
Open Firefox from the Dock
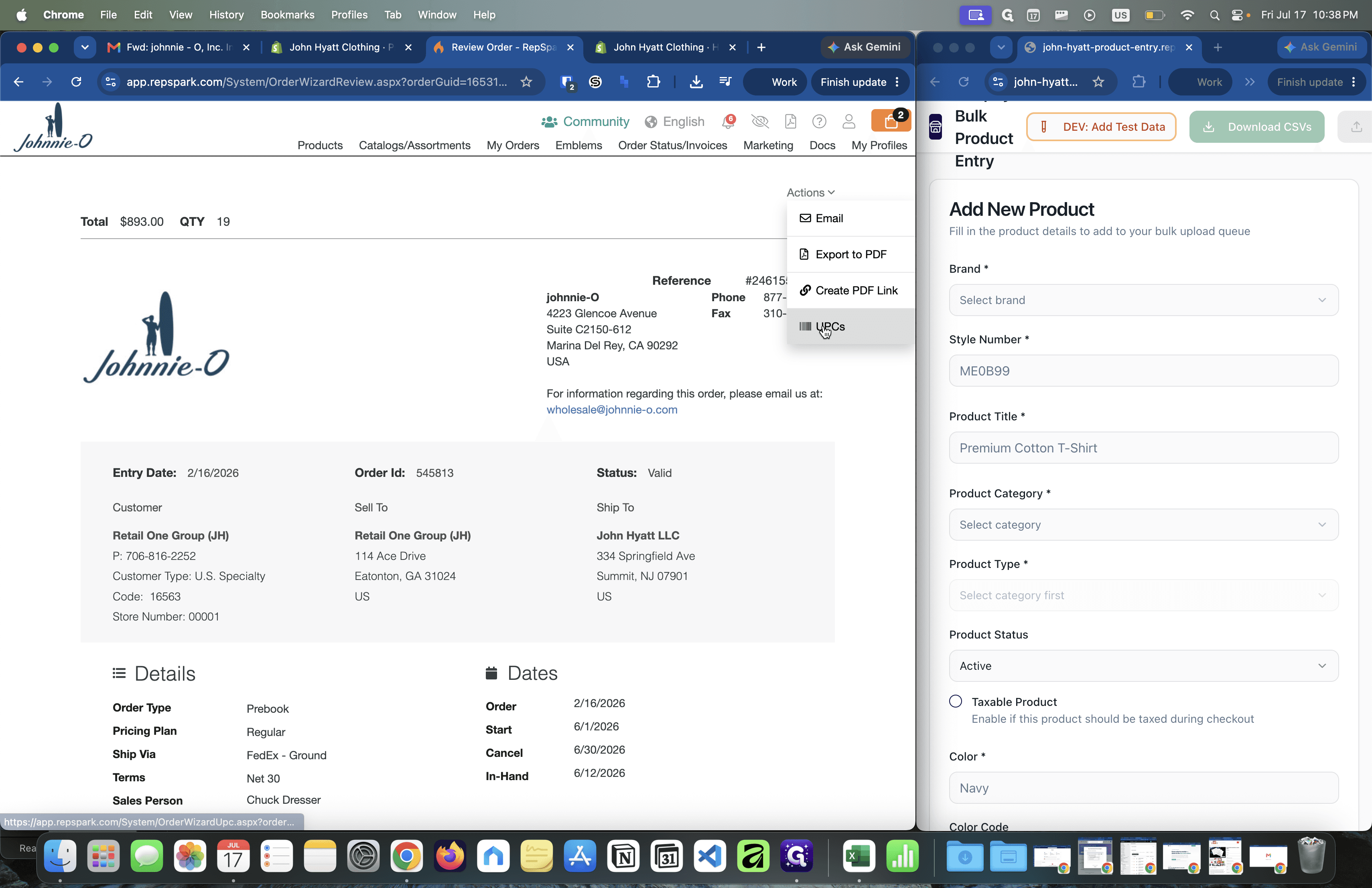[x=450, y=856]
